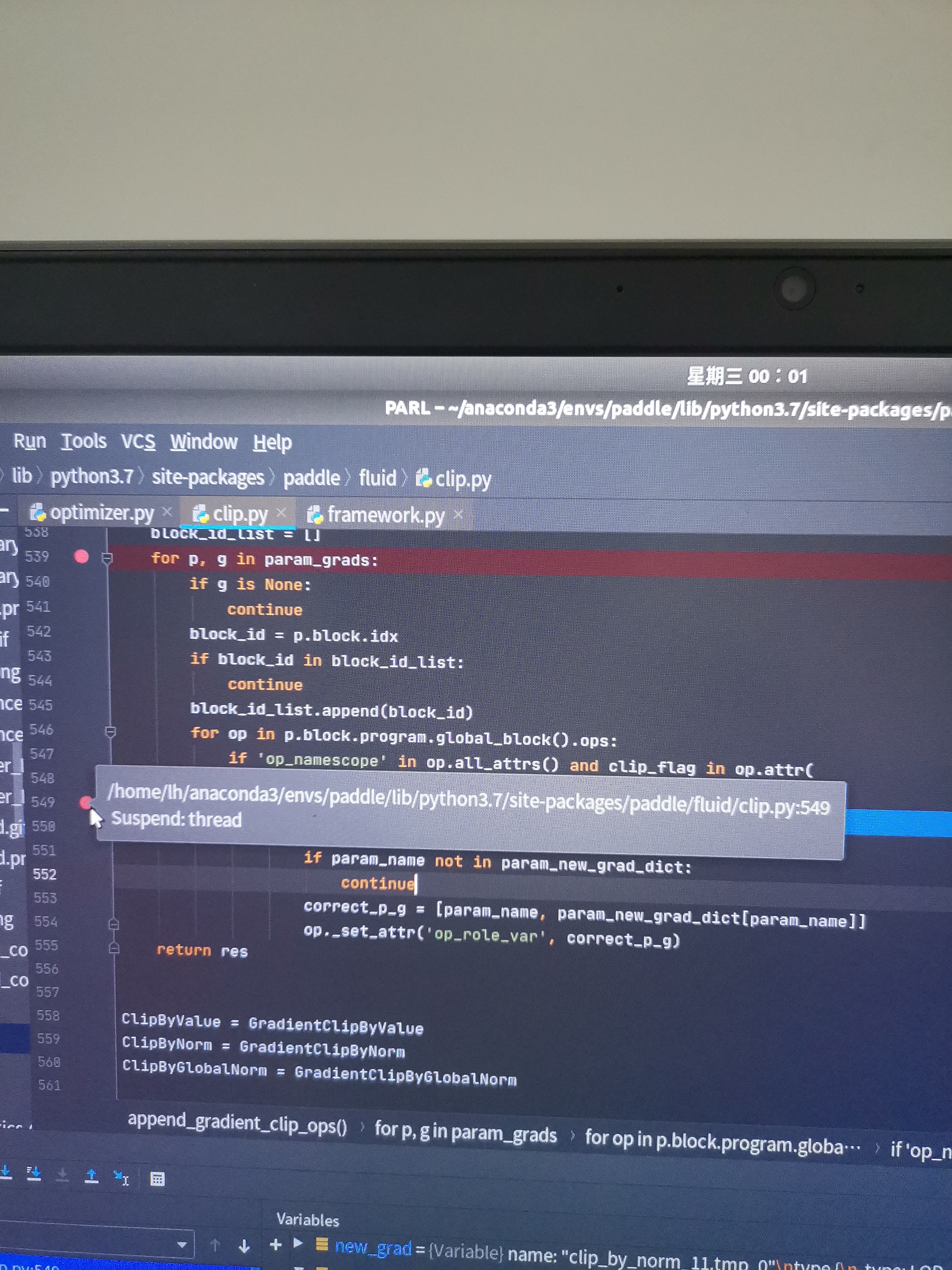The image size is (952, 1270).
Task: Switch to framework.py editor tab
Action: [x=386, y=515]
